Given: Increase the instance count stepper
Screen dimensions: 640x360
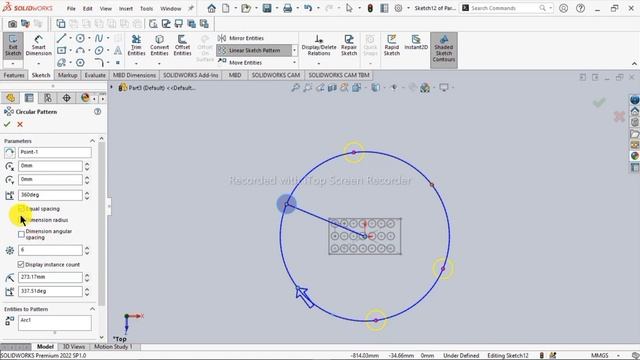Looking at the screenshot, I should [87, 248].
